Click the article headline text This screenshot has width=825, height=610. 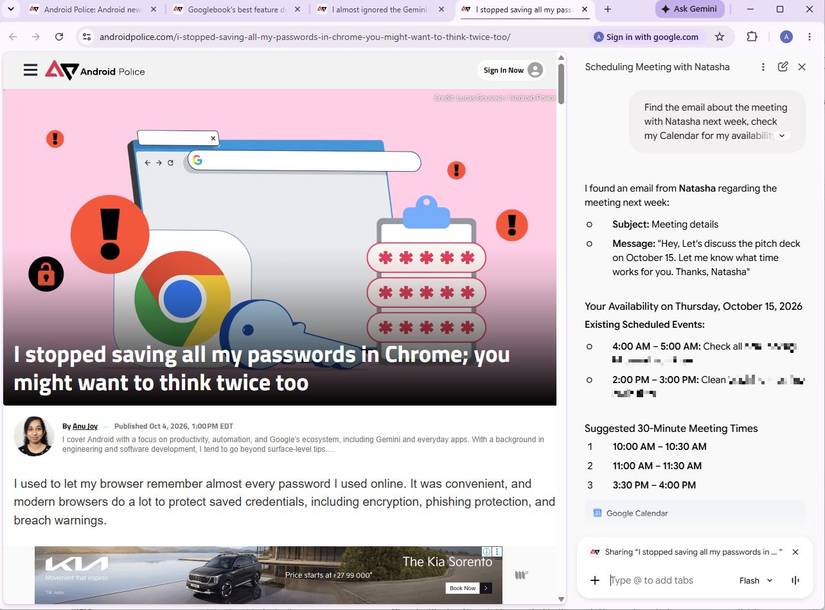point(261,368)
